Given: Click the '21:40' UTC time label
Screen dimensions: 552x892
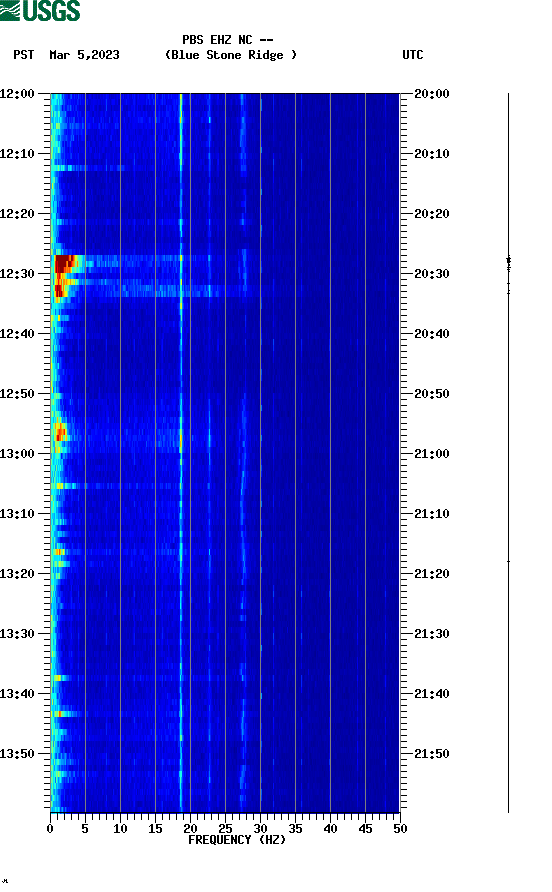Looking at the screenshot, I should pyautogui.click(x=431, y=694).
